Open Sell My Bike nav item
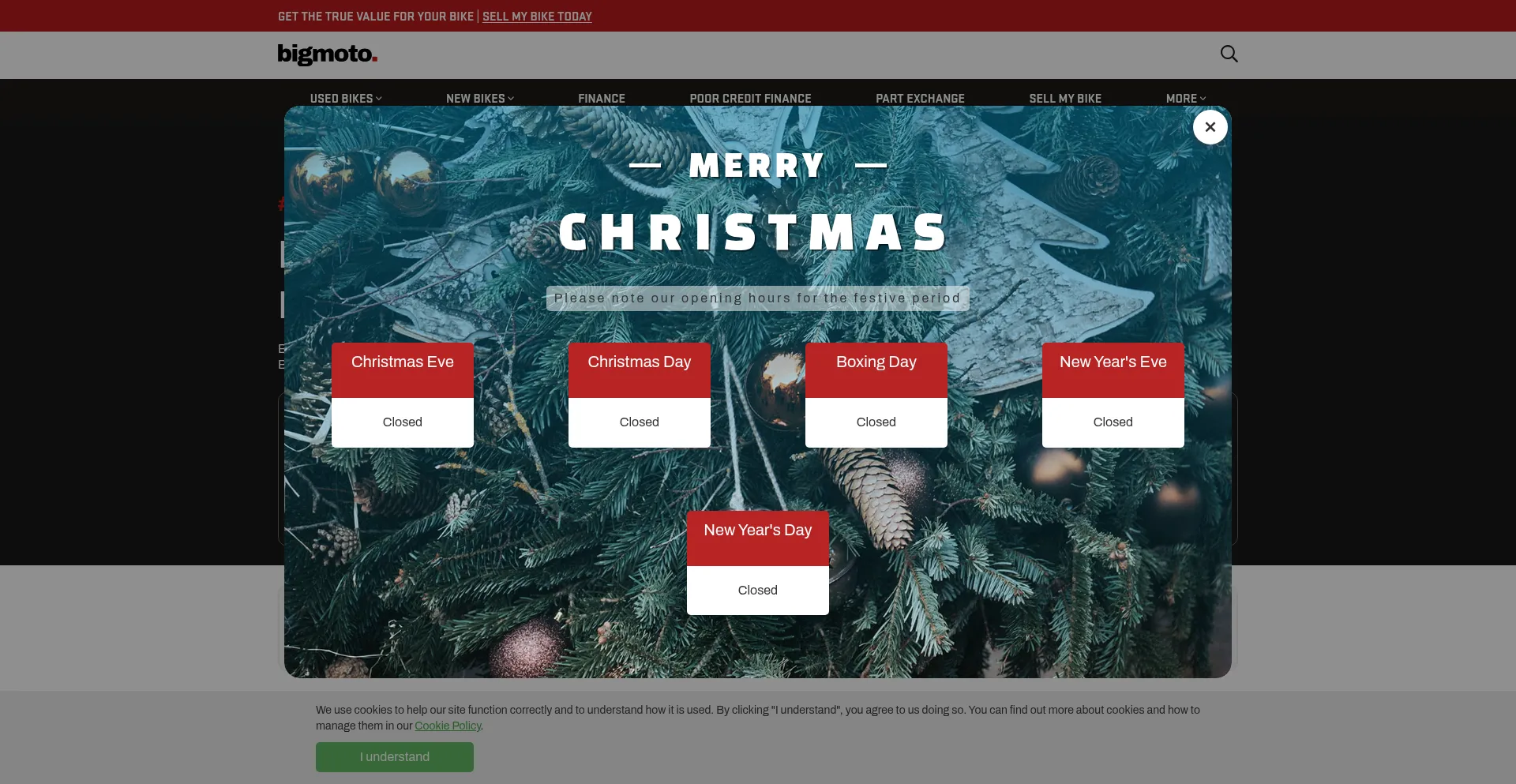 (1064, 99)
